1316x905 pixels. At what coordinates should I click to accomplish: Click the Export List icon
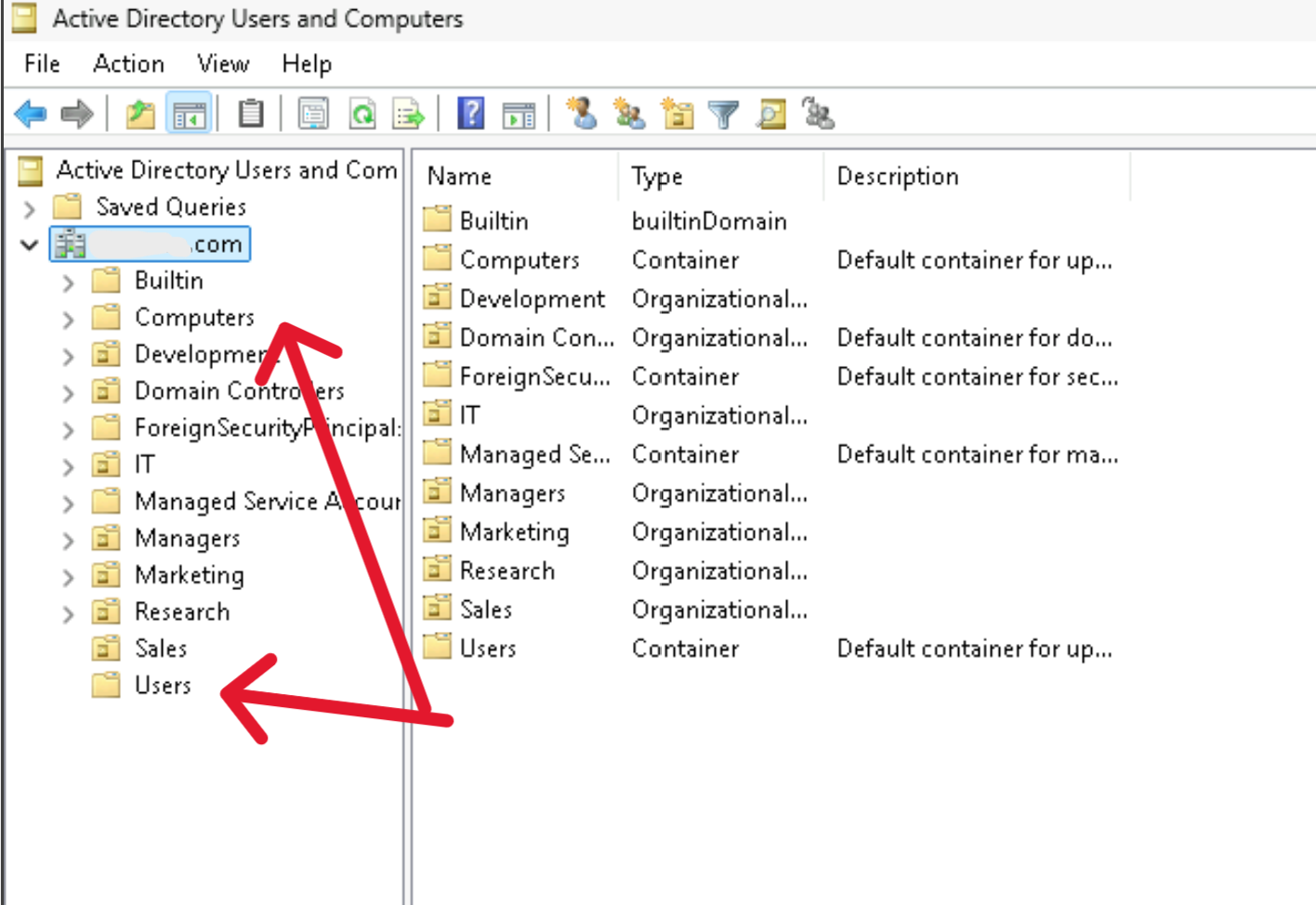coord(408,114)
